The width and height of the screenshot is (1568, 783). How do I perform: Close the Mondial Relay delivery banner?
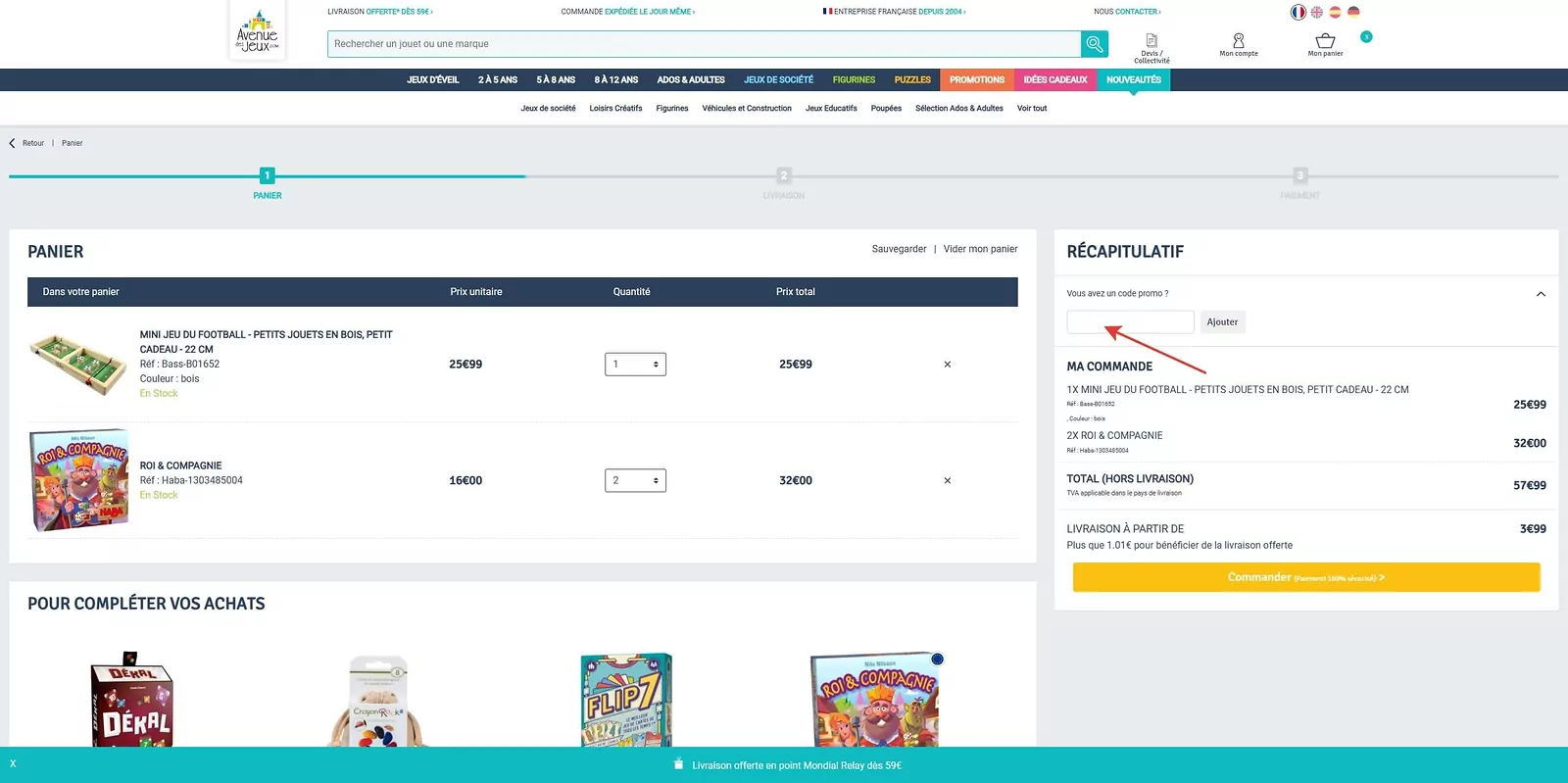[13, 763]
